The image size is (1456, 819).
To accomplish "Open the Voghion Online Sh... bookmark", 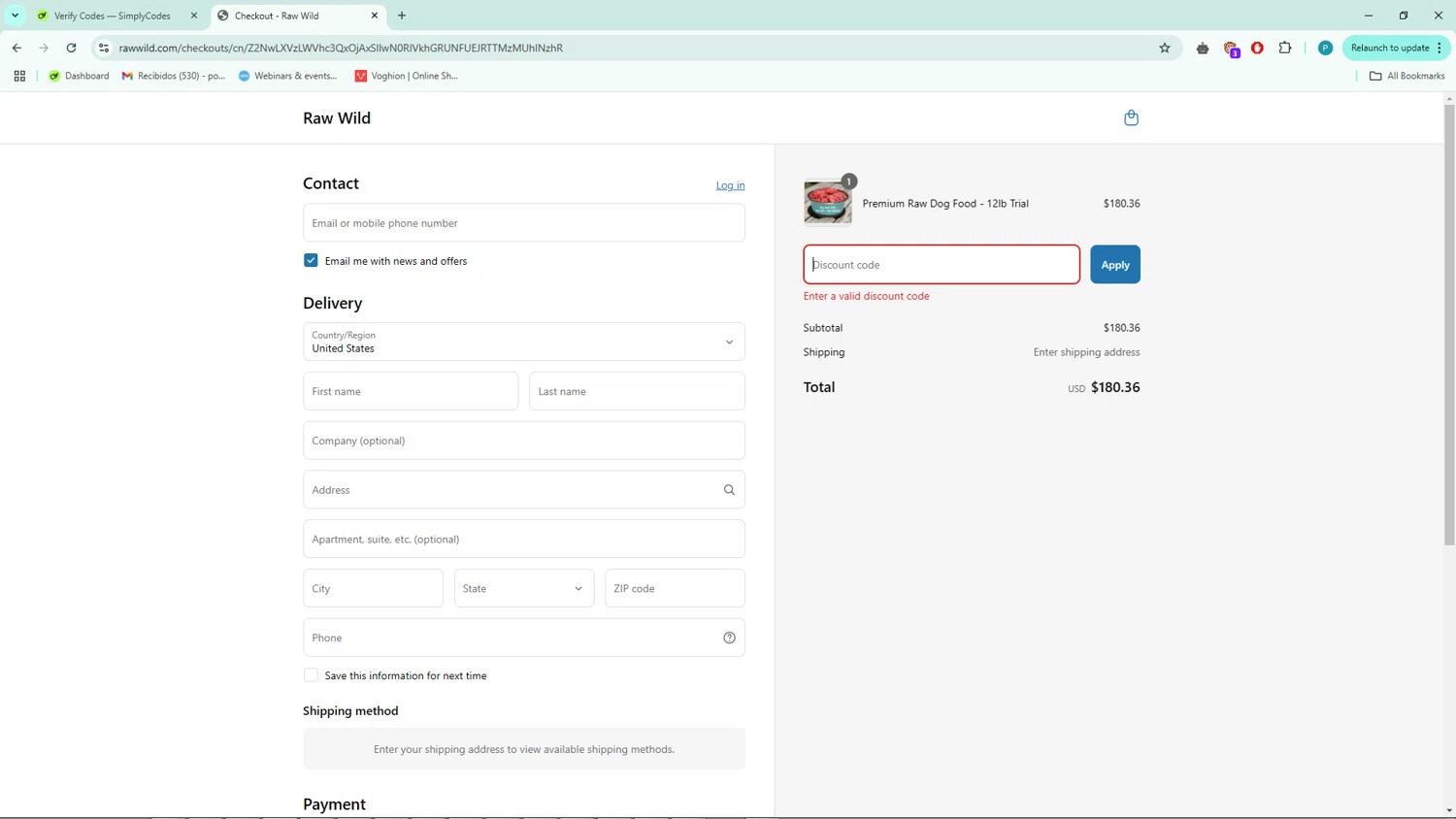I will 406,76.
